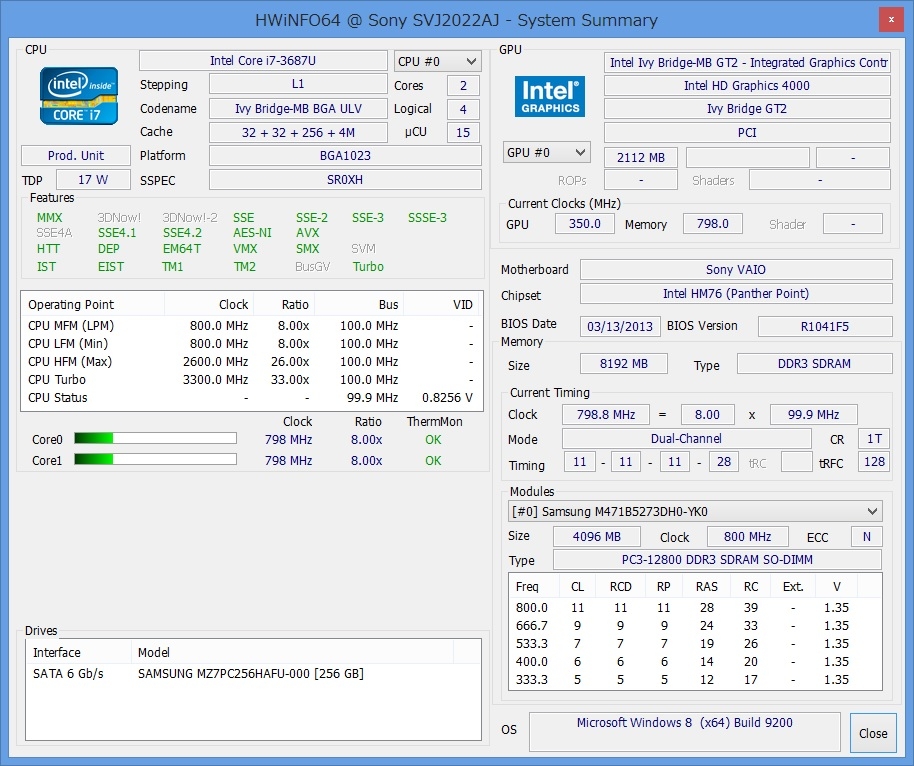Screen dimensions: 914x766
Task: Click the Intel HD Graphics 4000 field
Action: (x=747, y=86)
